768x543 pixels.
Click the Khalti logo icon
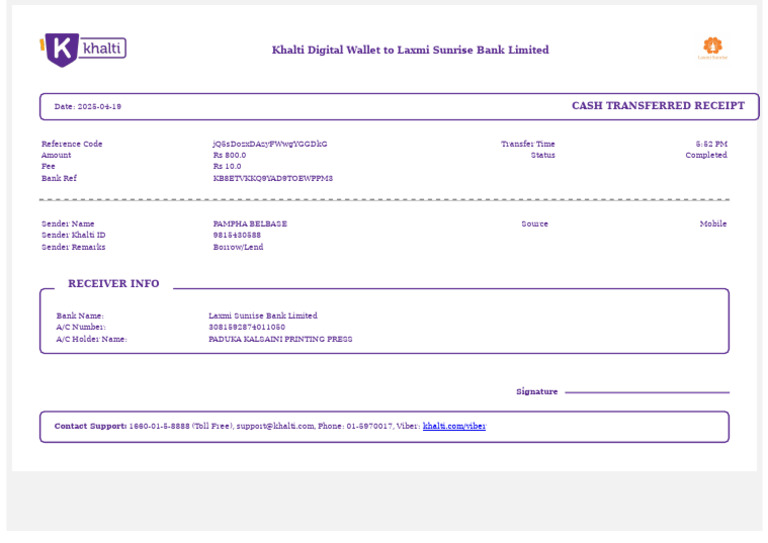click(x=83, y=49)
